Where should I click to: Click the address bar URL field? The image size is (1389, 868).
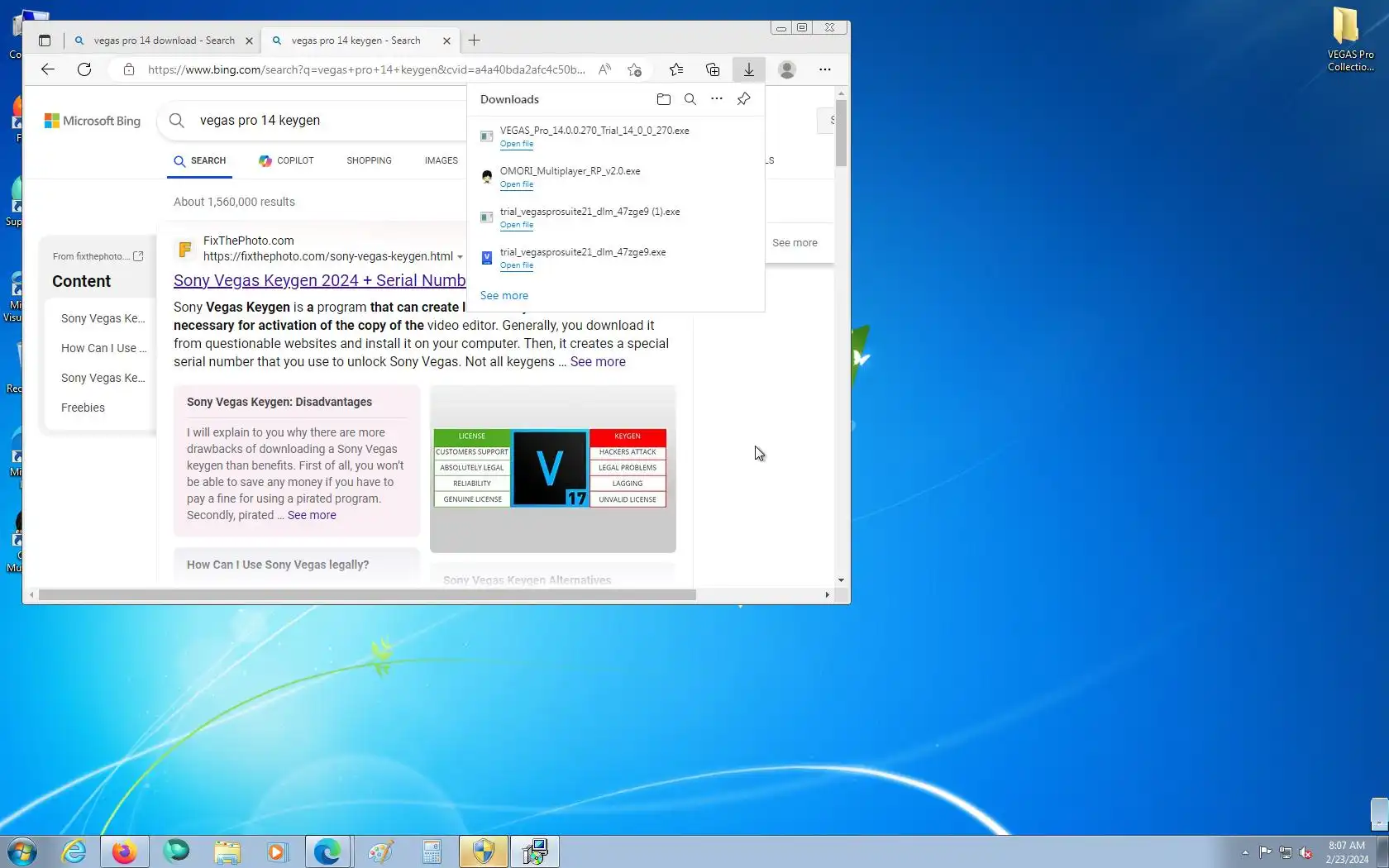coord(366,69)
